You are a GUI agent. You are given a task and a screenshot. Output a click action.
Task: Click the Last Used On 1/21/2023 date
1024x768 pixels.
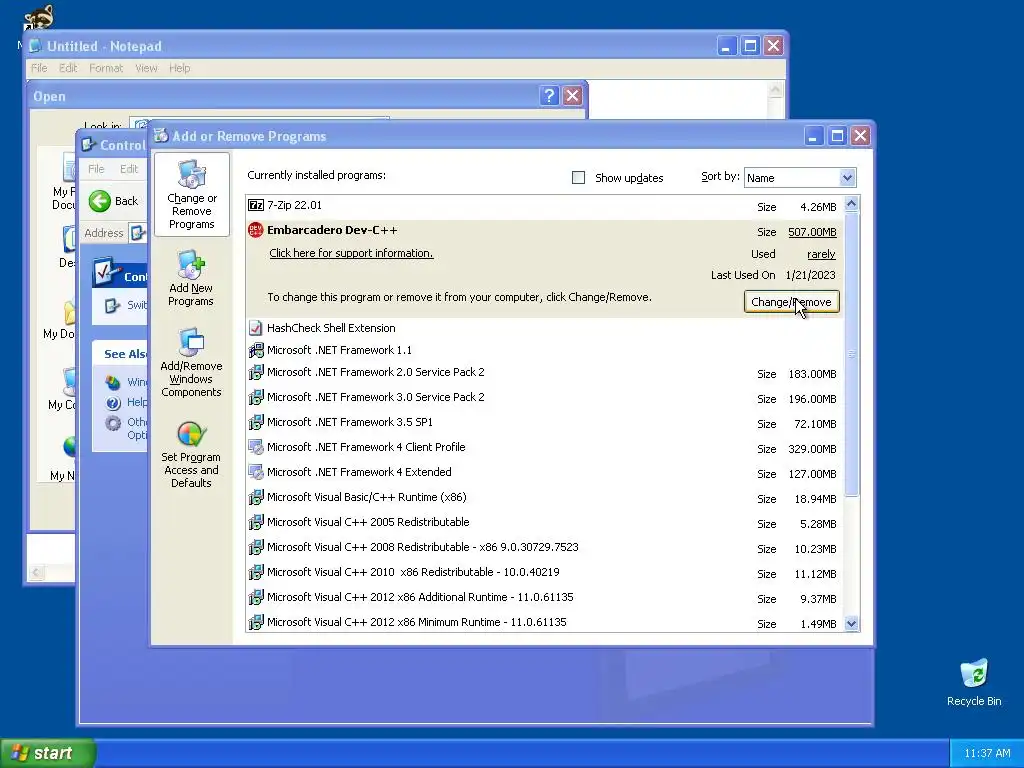[x=810, y=275]
